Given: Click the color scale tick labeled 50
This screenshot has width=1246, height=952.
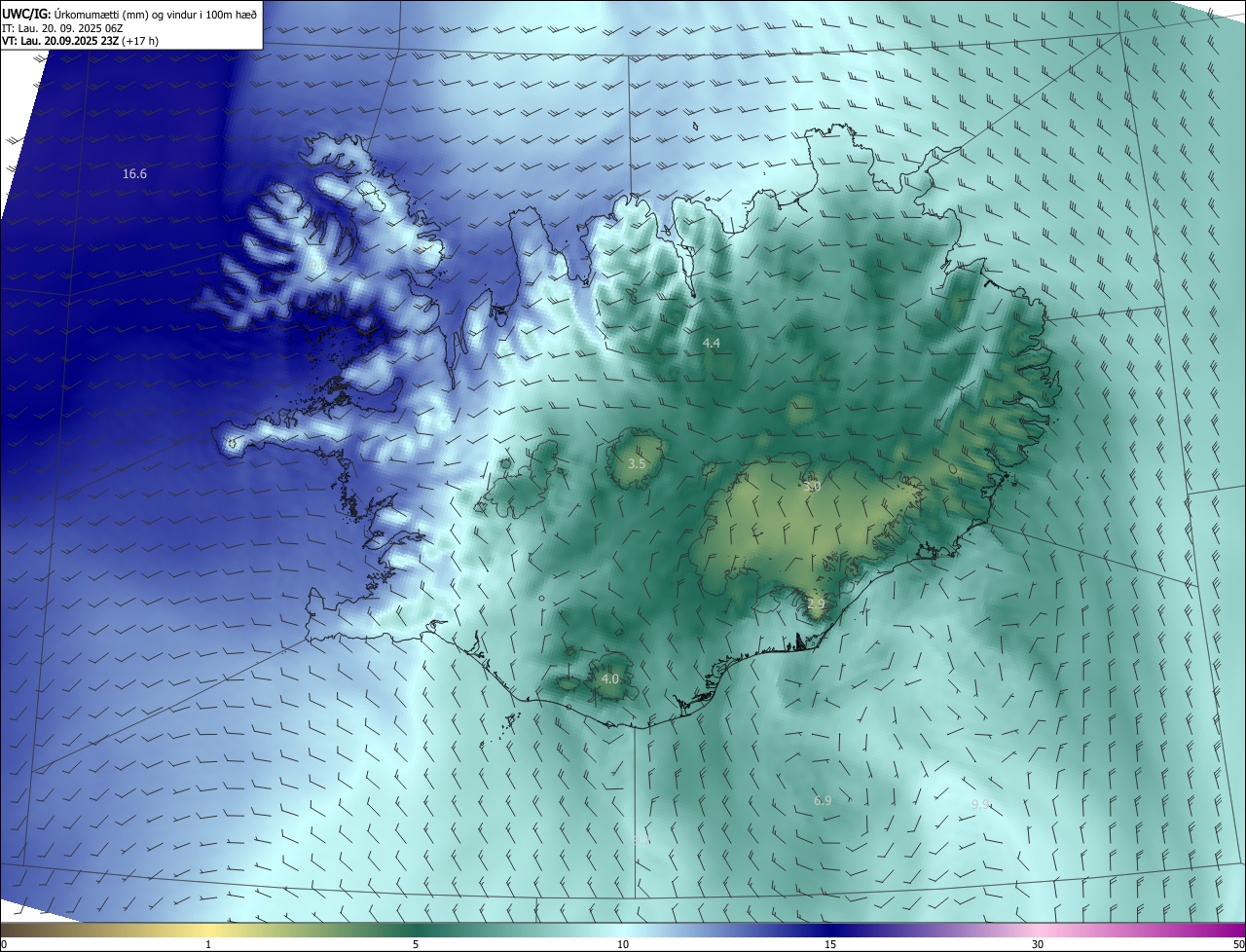Looking at the screenshot, I should (x=1238, y=944).
